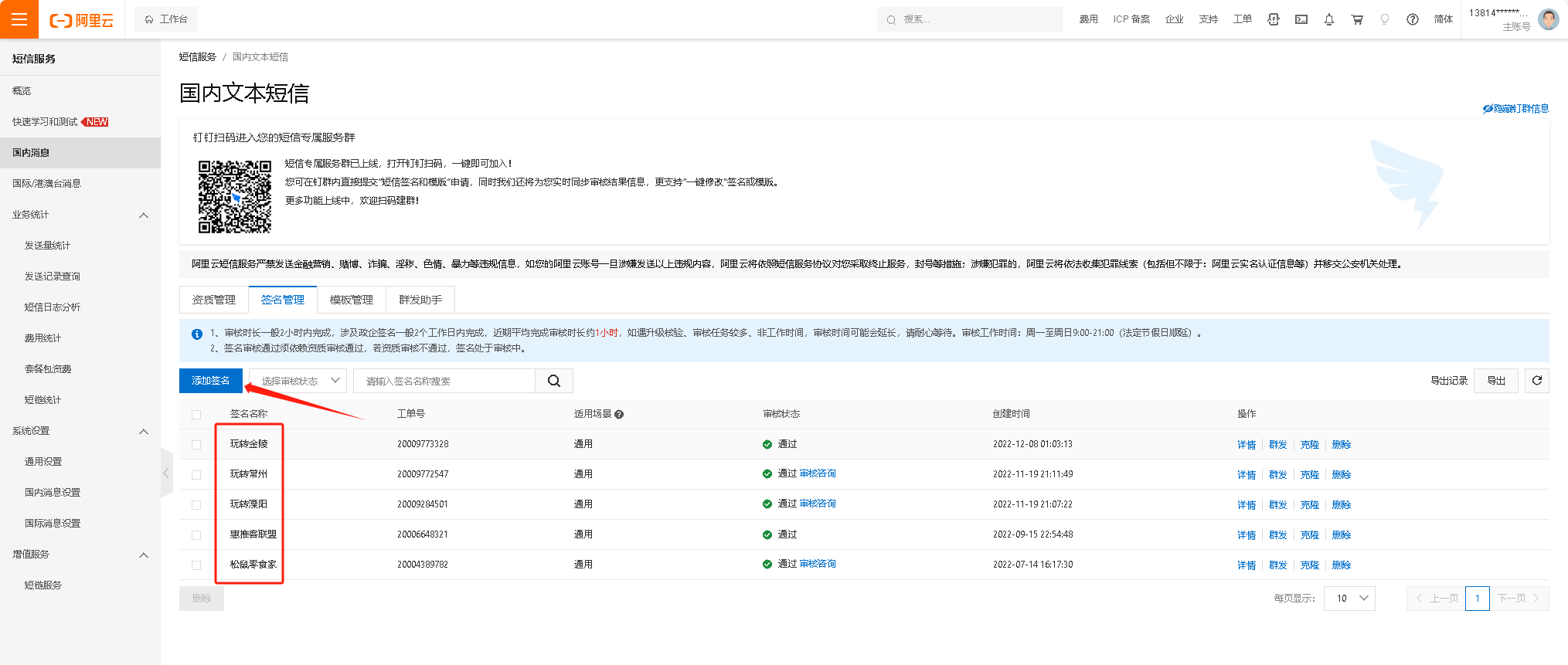Select page number 1 in pagination
Image resolution: width=1568 pixels, height=665 pixels.
pyautogui.click(x=1478, y=599)
